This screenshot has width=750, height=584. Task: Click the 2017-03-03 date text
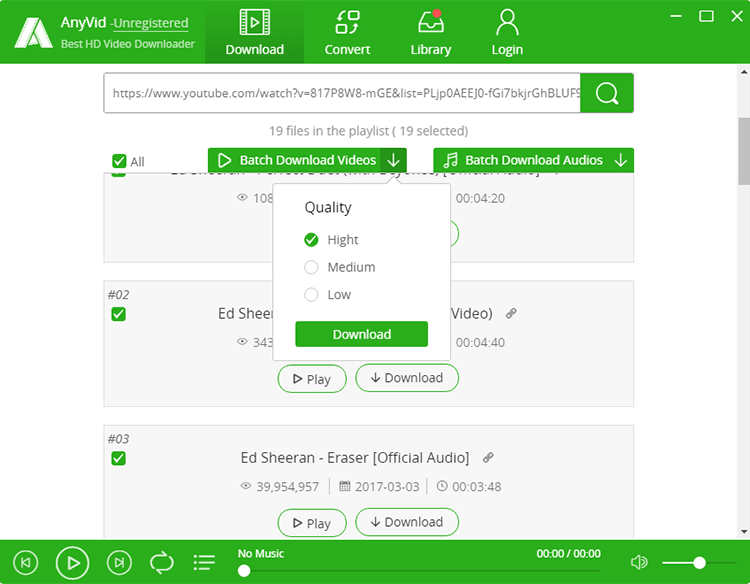pyautogui.click(x=387, y=486)
